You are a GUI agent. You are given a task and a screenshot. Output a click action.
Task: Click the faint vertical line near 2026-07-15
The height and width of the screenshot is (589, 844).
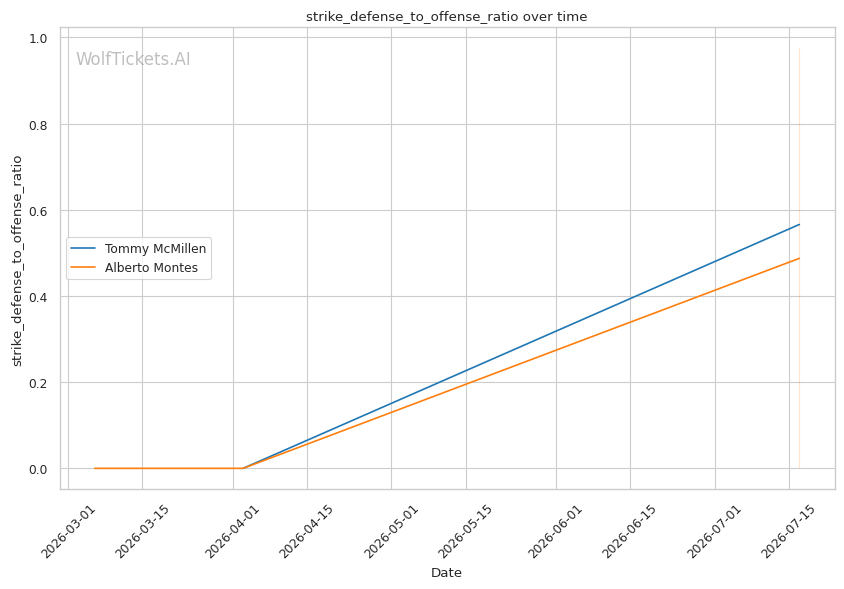point(799,258)
